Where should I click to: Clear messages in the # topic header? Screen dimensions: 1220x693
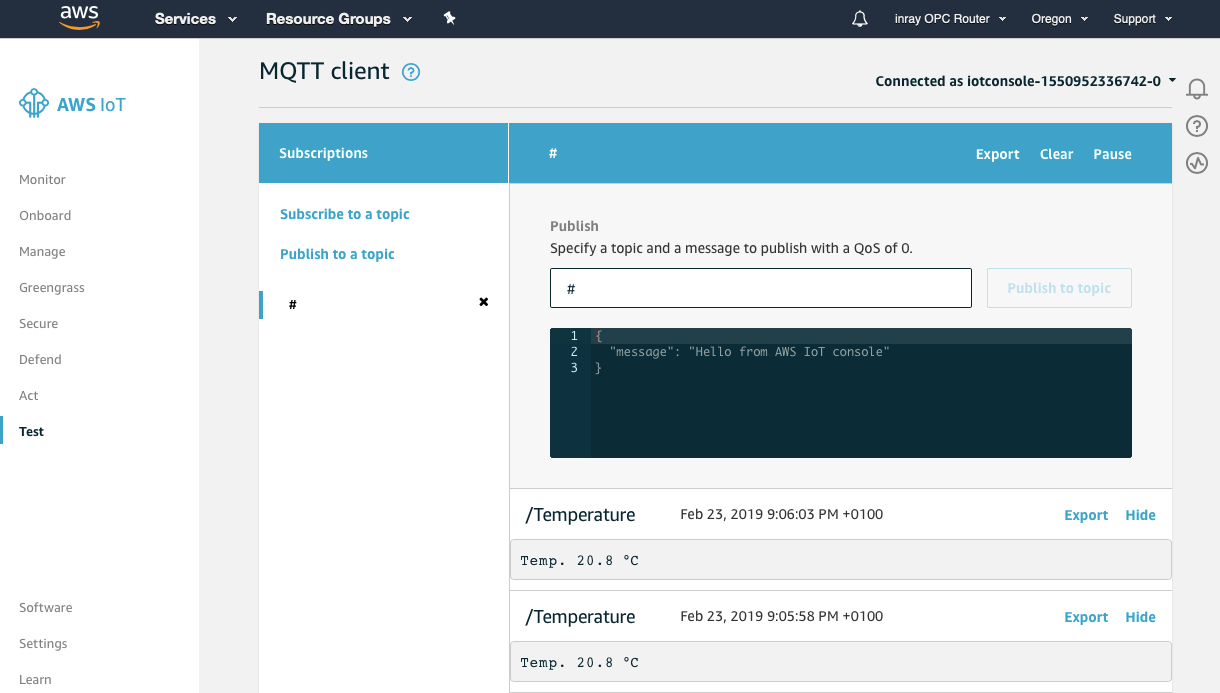(x=1056, y=154)
